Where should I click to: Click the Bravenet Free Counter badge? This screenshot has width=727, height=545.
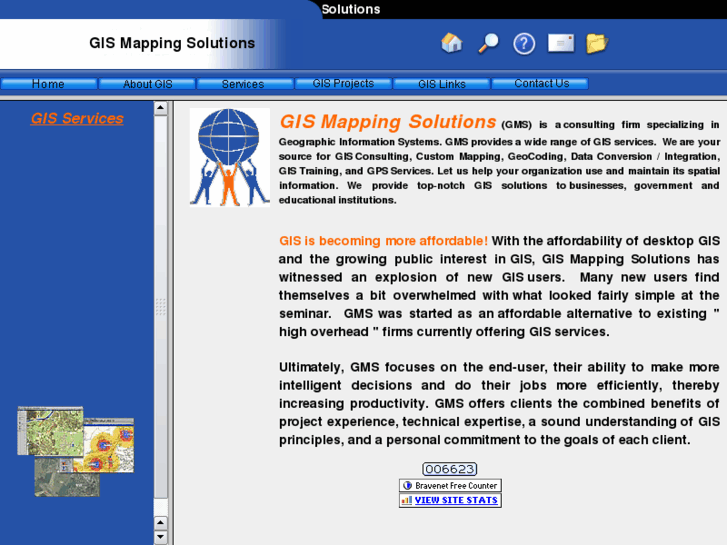450,485
